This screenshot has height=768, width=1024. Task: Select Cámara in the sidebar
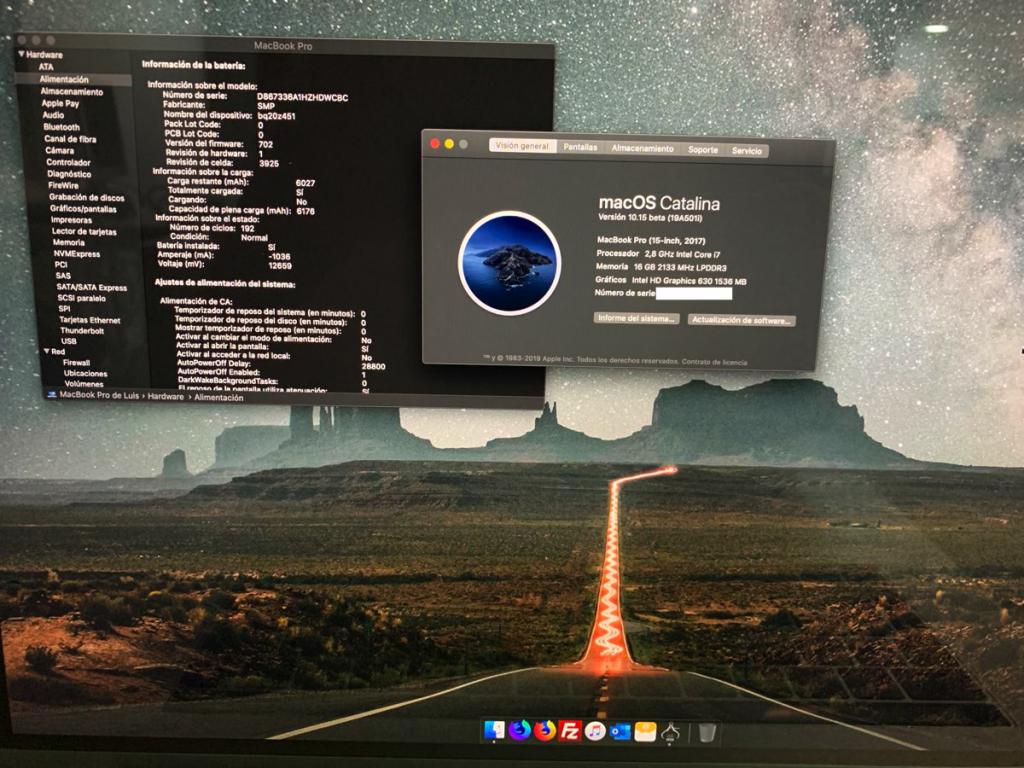[x=59, y=150]
